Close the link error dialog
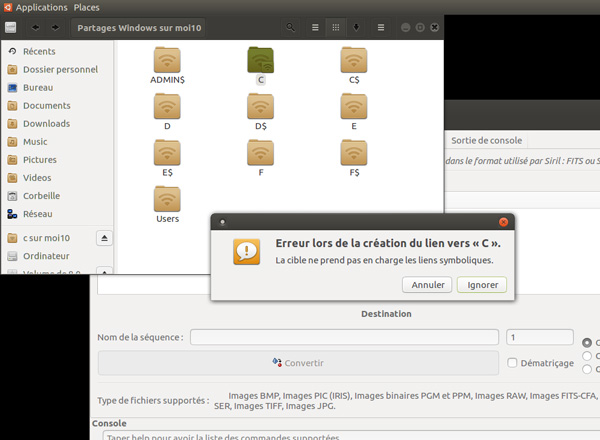 (x=504, y=222)
